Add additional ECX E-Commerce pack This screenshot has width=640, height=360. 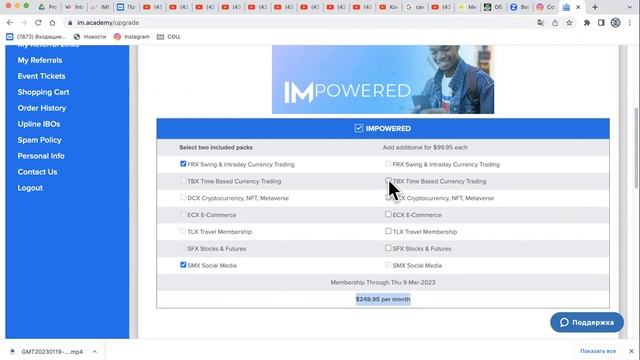point(388,214)
